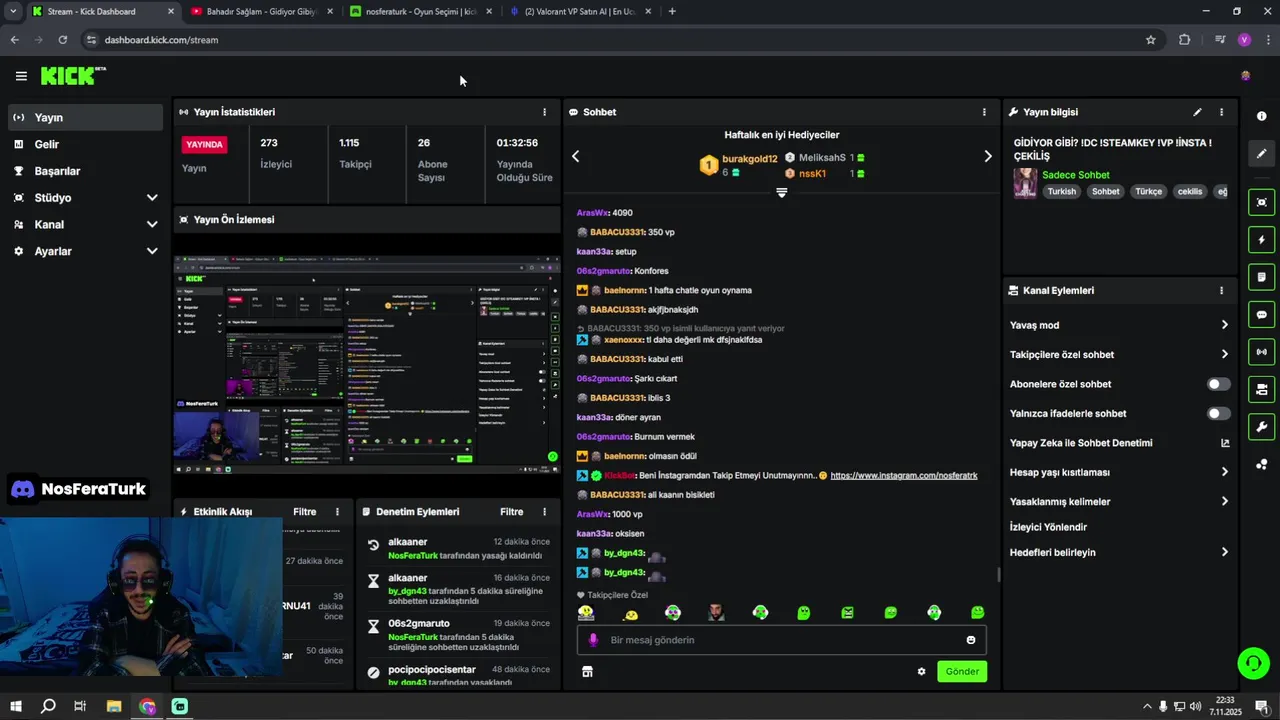The height and width of the screenshot is (720, 1280).
Task: Open Yavaş mod options arrow
Action: [1224, 325]
